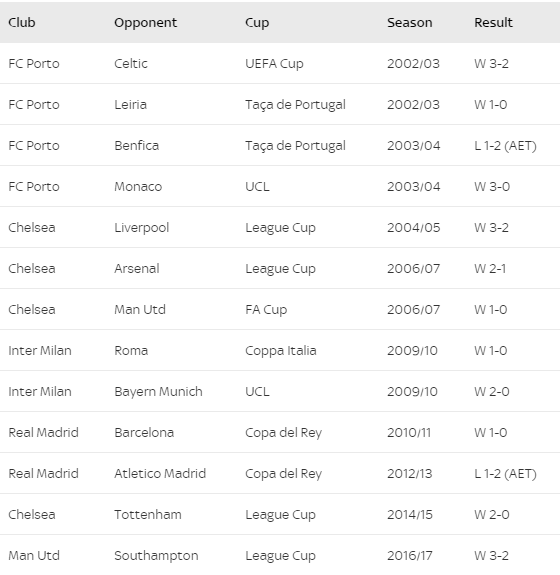Screen dimensions: 560x575
Task: Click the Result column header
Action: [493, 23]
